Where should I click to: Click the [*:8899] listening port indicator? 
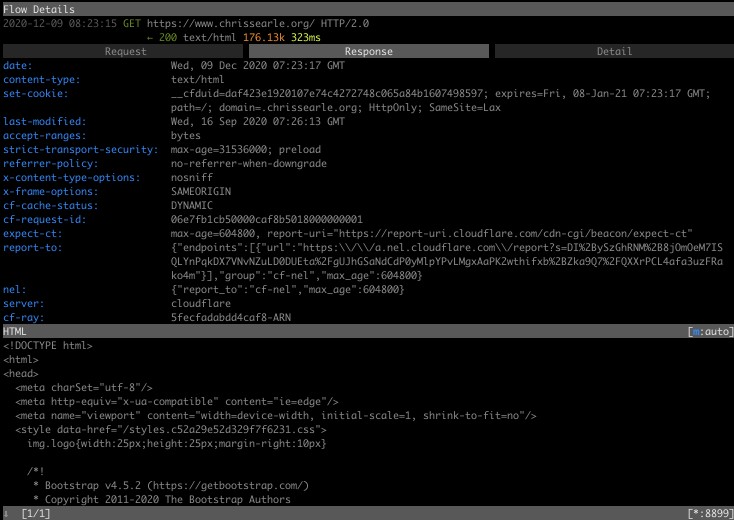[709, 513]
